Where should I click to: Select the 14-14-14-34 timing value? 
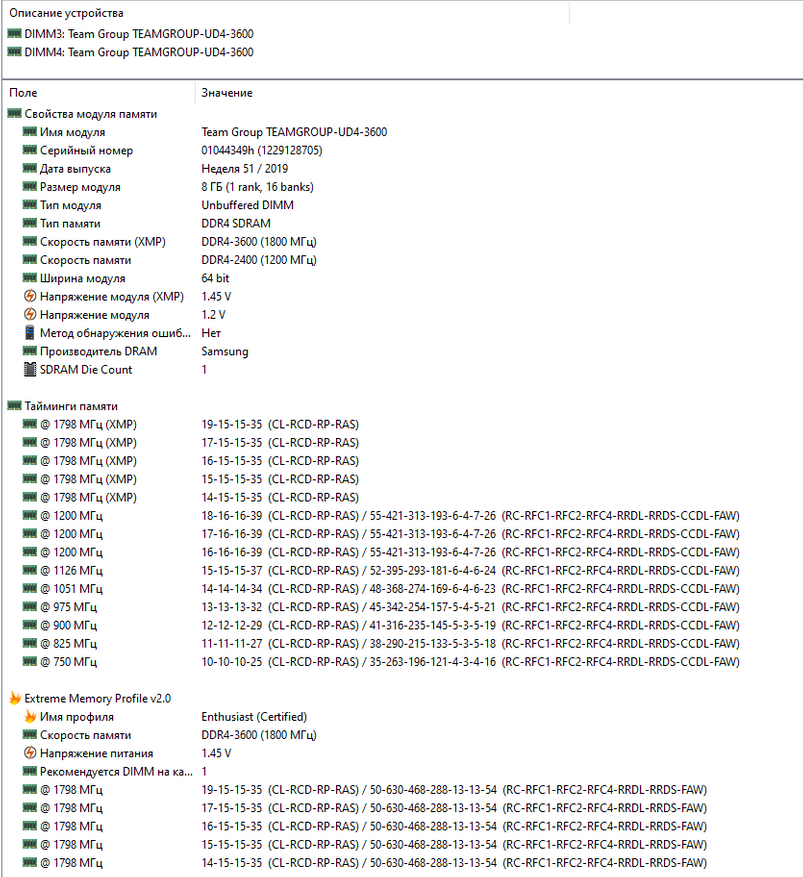tap(232, 589)
